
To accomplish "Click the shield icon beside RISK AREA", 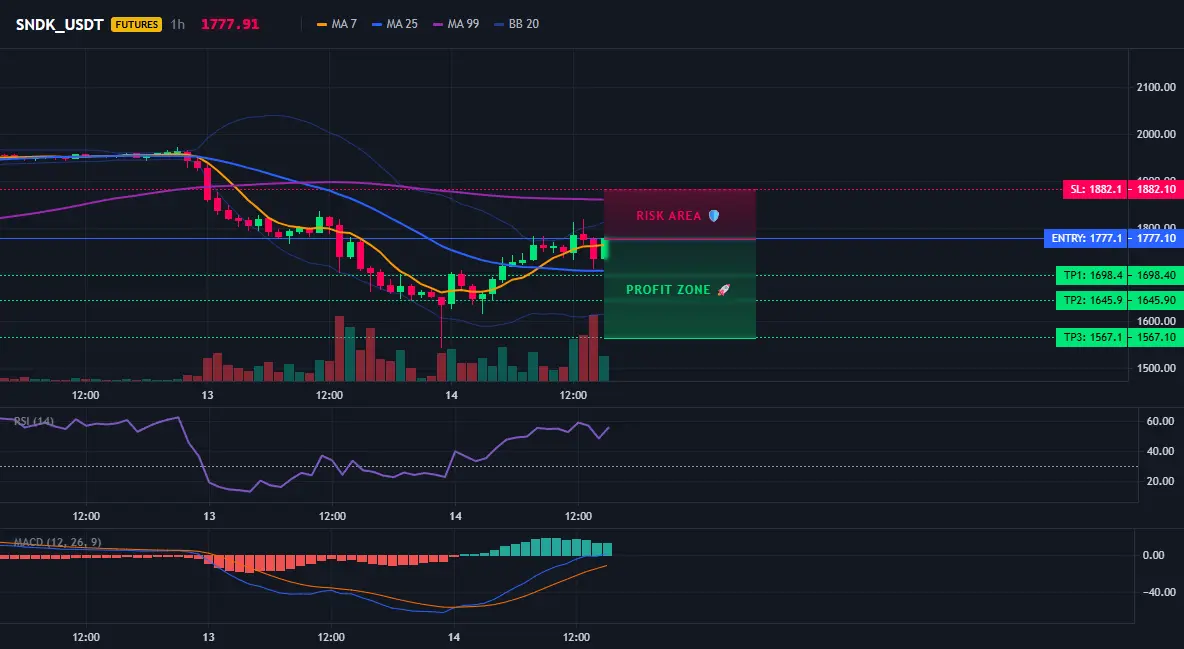I will click(x=714, y=216).
